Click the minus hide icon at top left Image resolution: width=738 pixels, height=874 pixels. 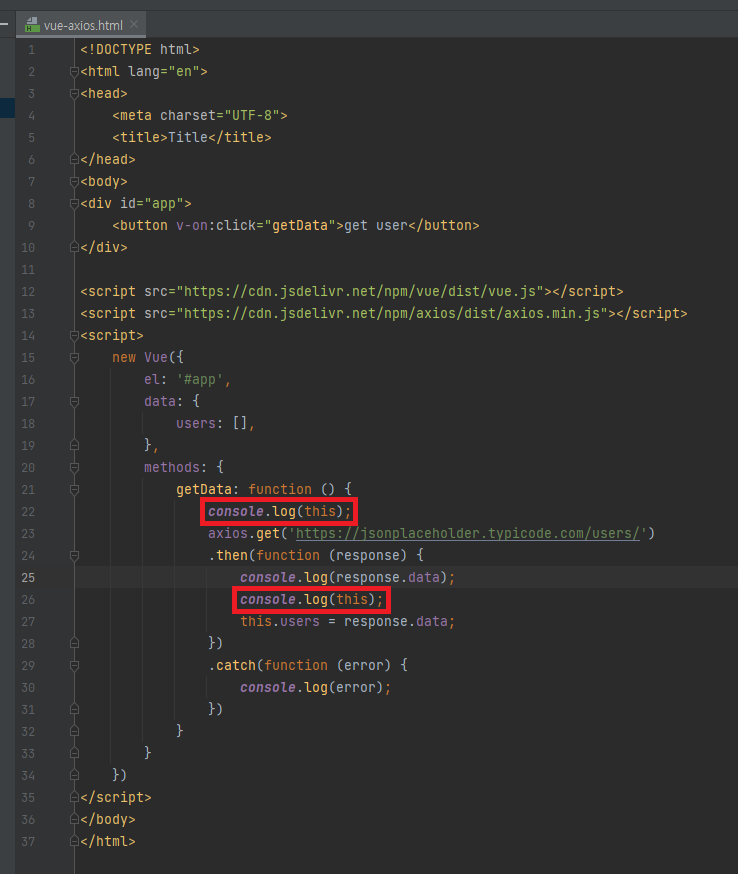pyautogui.click(x=5, y=22)
